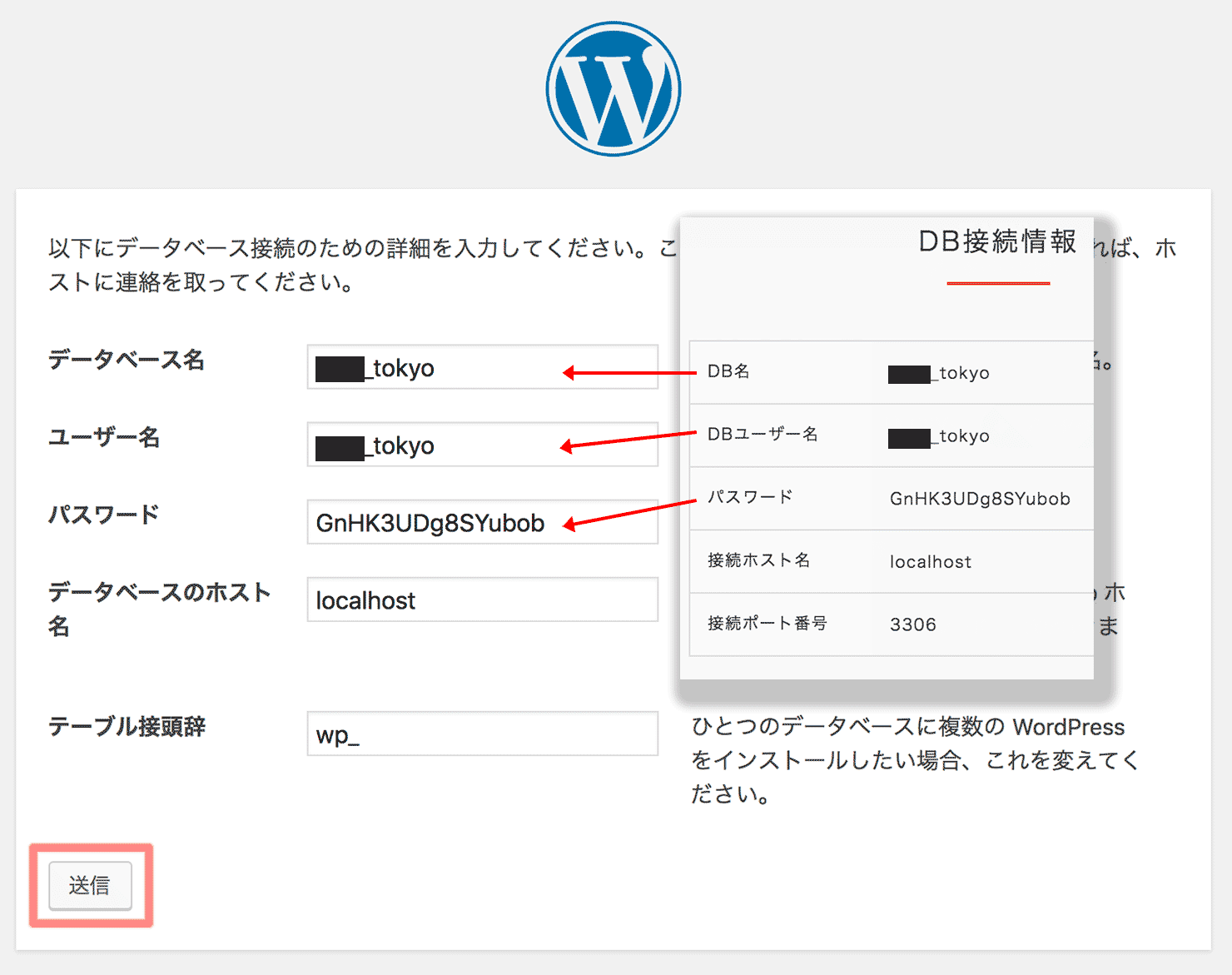Viewport: 1232px width, 975px height.
Task: Click the 接続ホスト名 row label
Action: [758, 560]
